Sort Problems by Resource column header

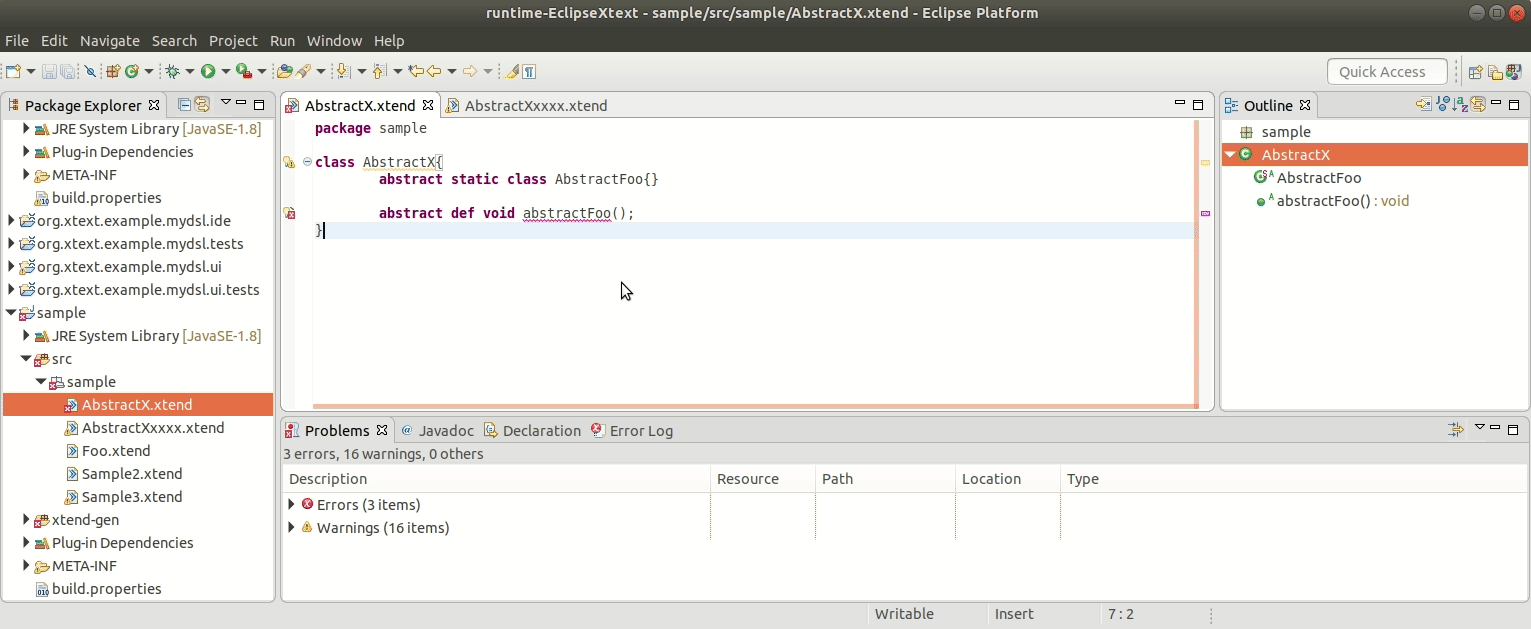[763, 479]
